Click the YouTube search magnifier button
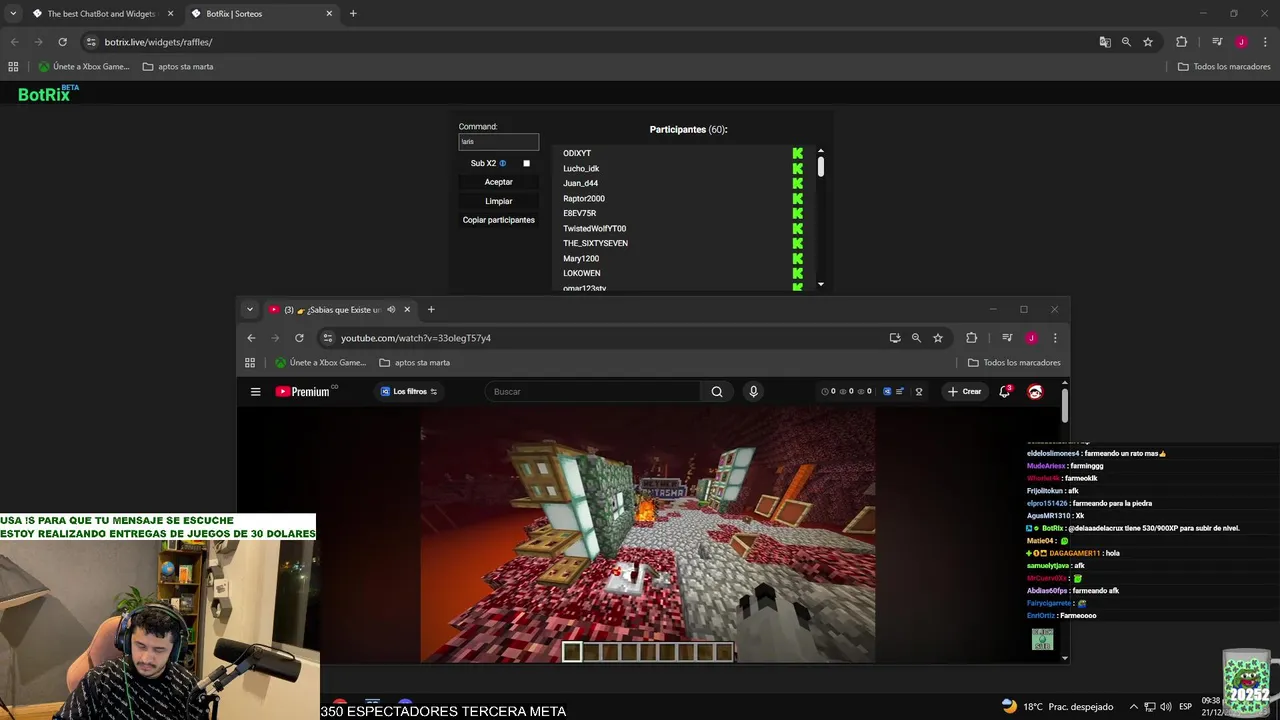 [x=717, y=392]
